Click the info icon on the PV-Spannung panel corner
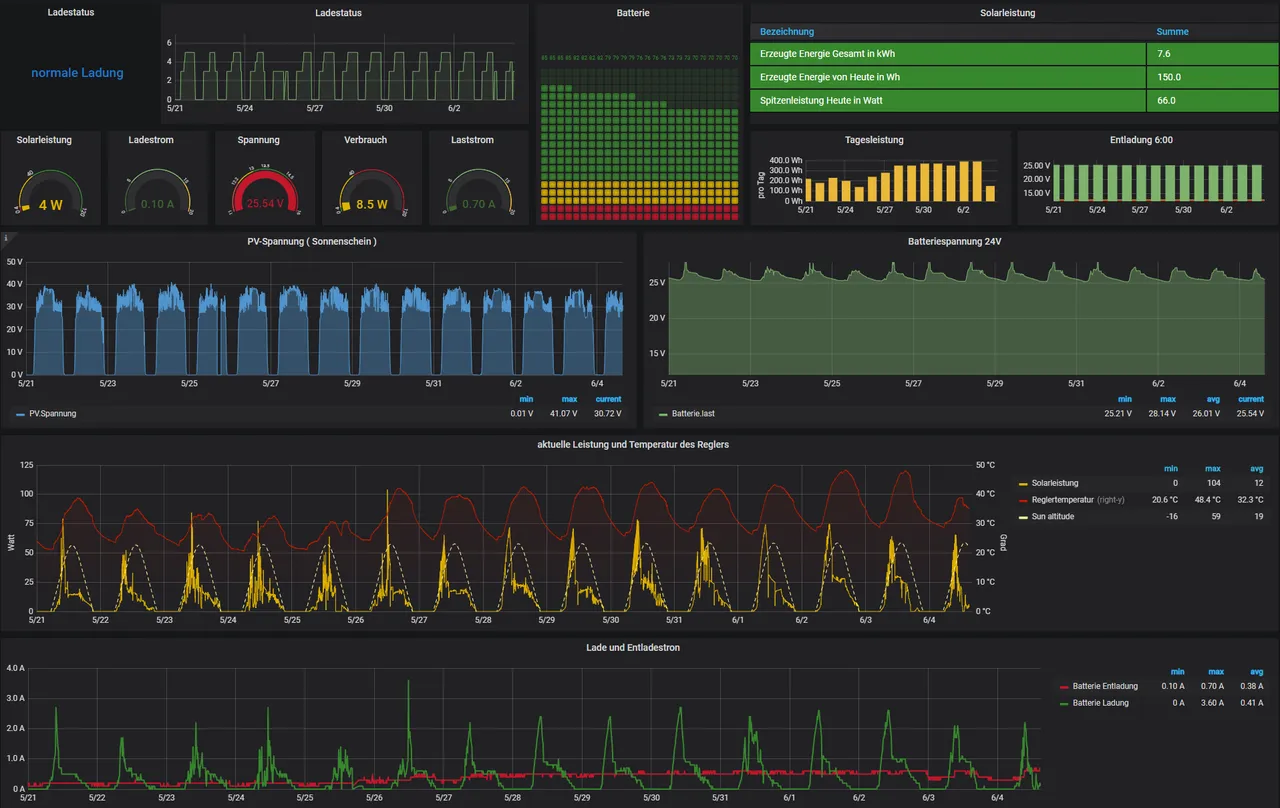The image size is (1280, 808). pyautogui.click(x=6, y=239)
